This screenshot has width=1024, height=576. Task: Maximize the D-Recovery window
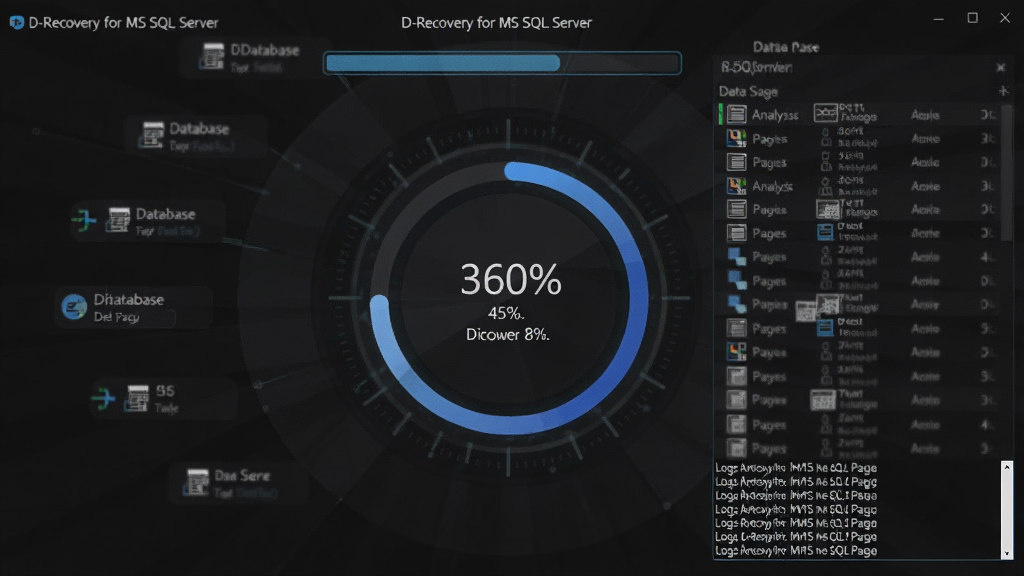click(x=972, y=18)
